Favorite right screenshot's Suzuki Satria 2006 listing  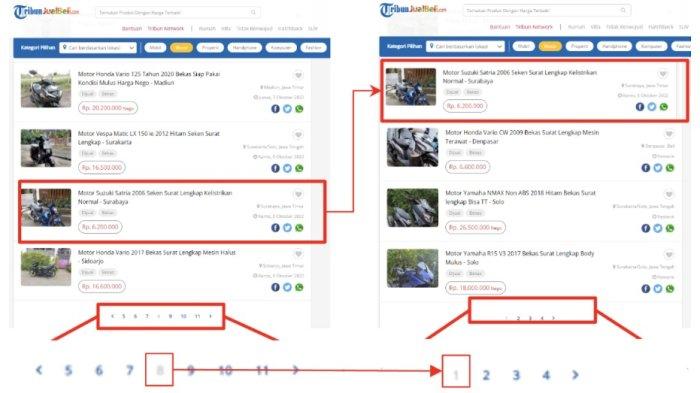click(x=662, y=73)
